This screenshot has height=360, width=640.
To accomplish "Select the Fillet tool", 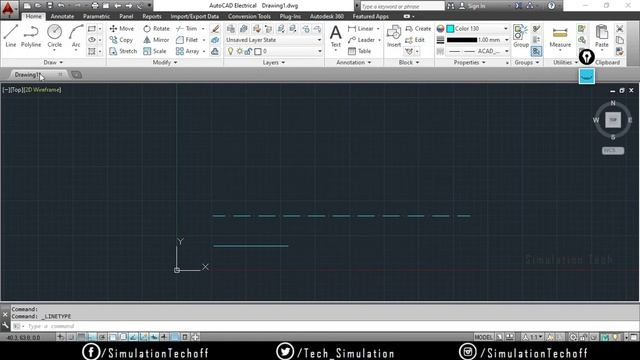I will [x=187, y=40].
